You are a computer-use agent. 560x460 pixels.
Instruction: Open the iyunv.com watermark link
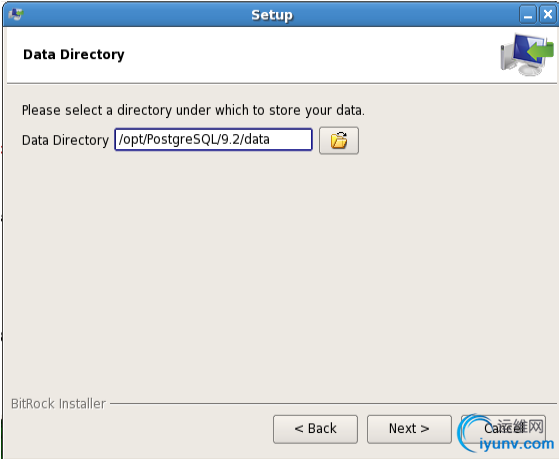(516, 444)
